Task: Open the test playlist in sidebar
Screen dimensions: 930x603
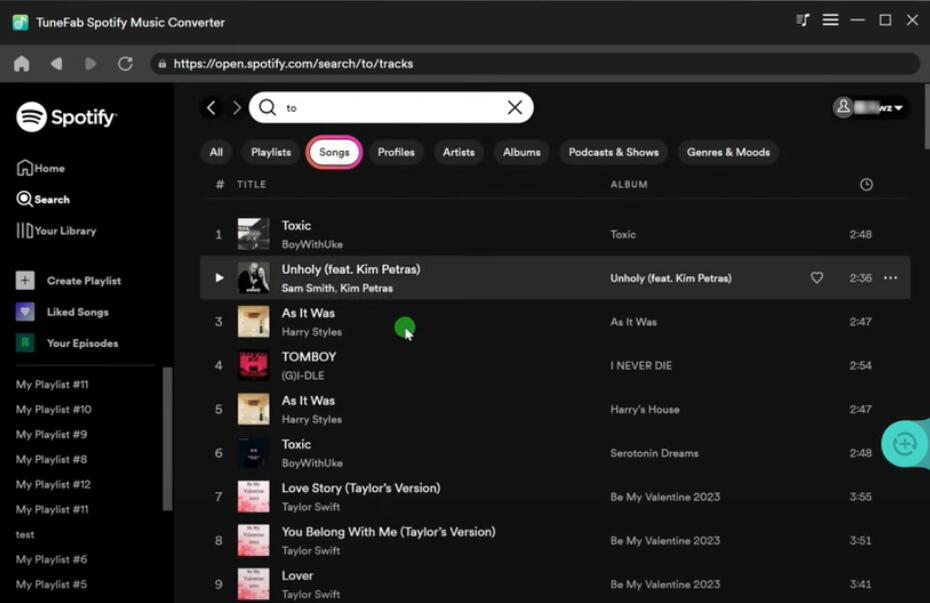Action: [x=25, y=535]
